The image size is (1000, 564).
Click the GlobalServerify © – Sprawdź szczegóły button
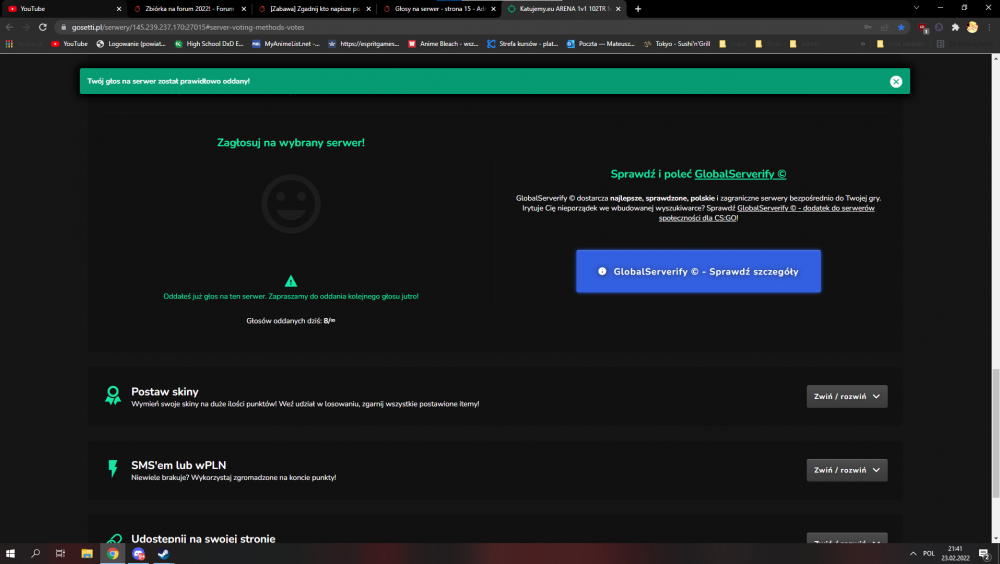(x=698, y=271)
